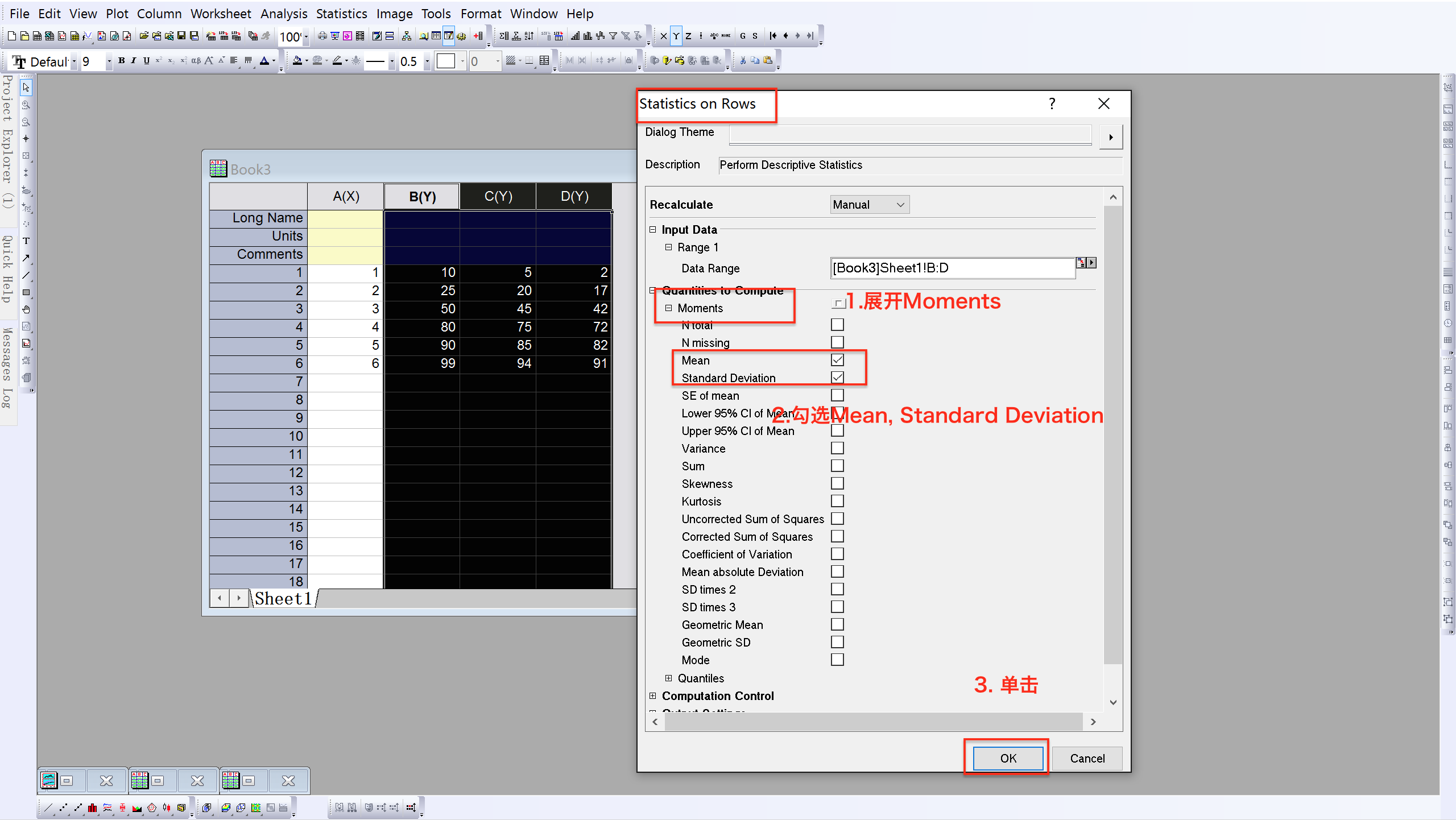Select the Zoom In tool
Image resolution: width=1456 pixels, height=820 pixels.
point(26,105)
